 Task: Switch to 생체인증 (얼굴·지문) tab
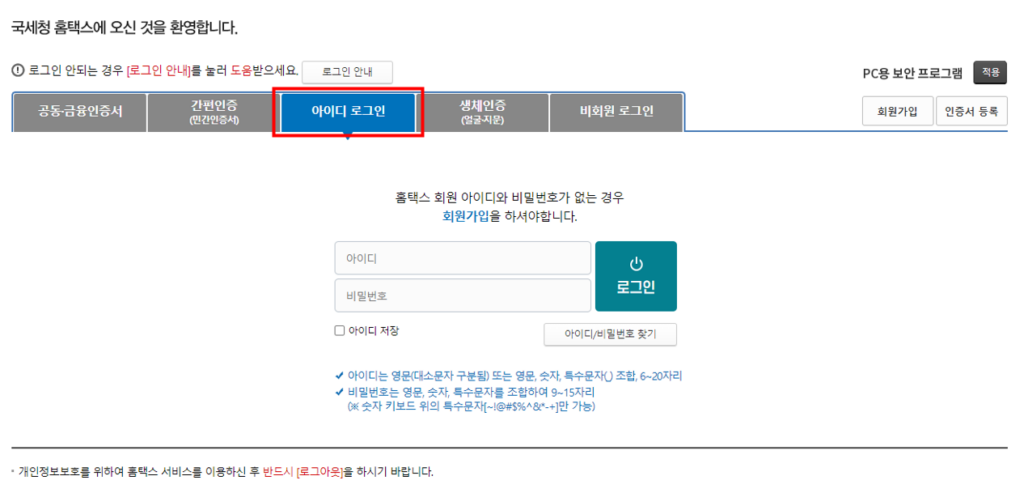click(483, 112)
